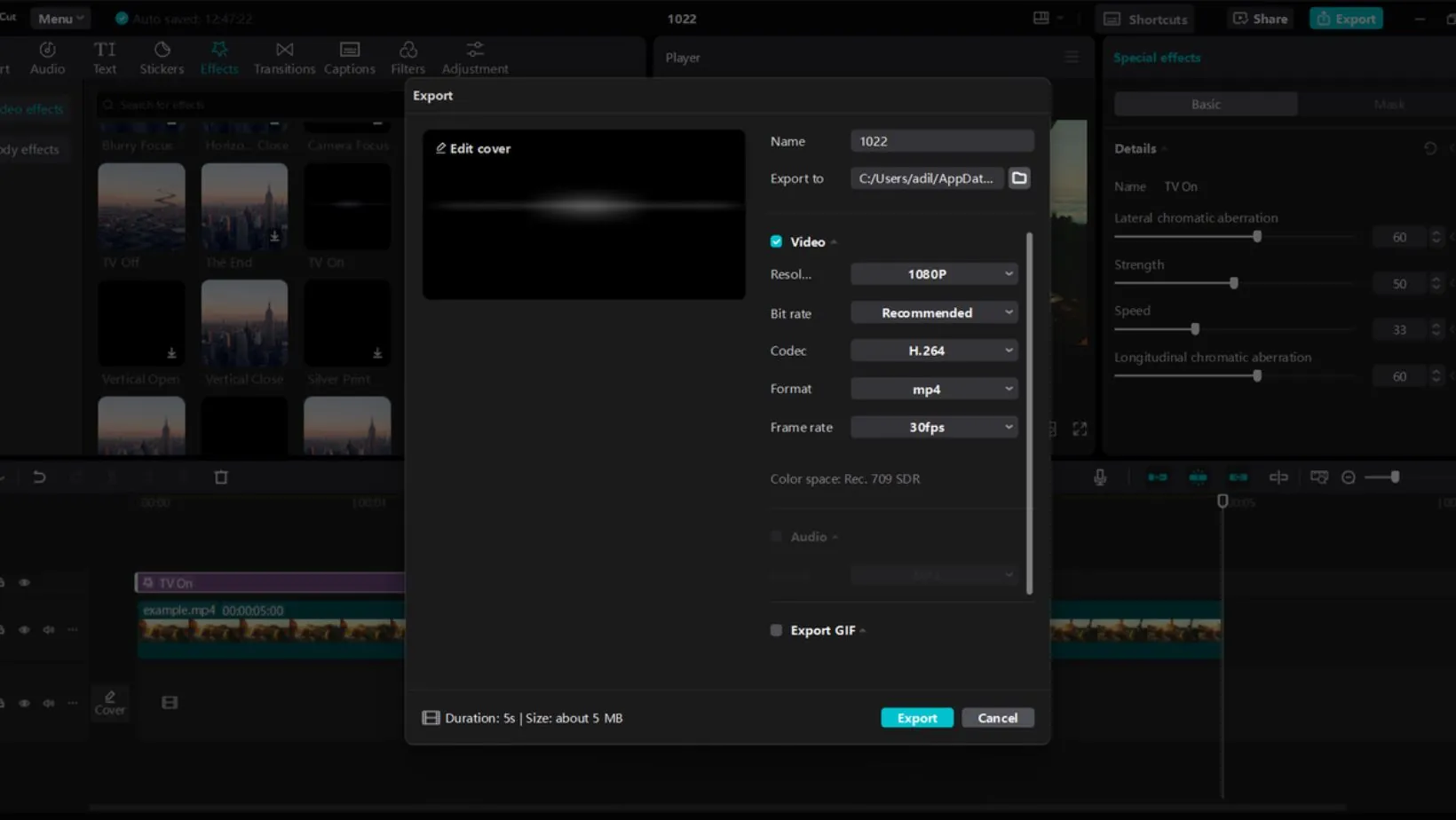
Task: Click the browse folder icon for Export to
Action: 1019,178
